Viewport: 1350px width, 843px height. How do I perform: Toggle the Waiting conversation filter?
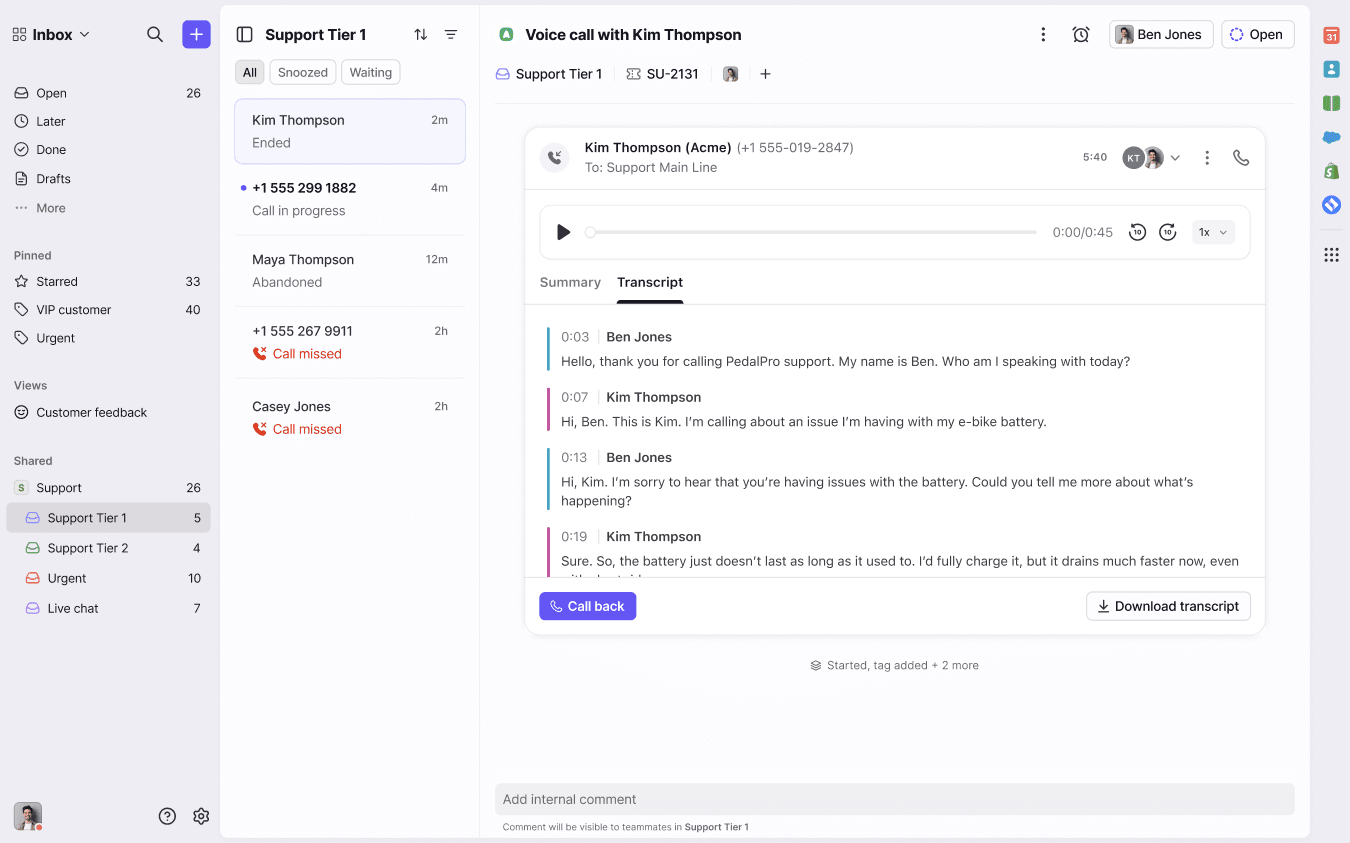pyautogui.click(x=370, y=71)
